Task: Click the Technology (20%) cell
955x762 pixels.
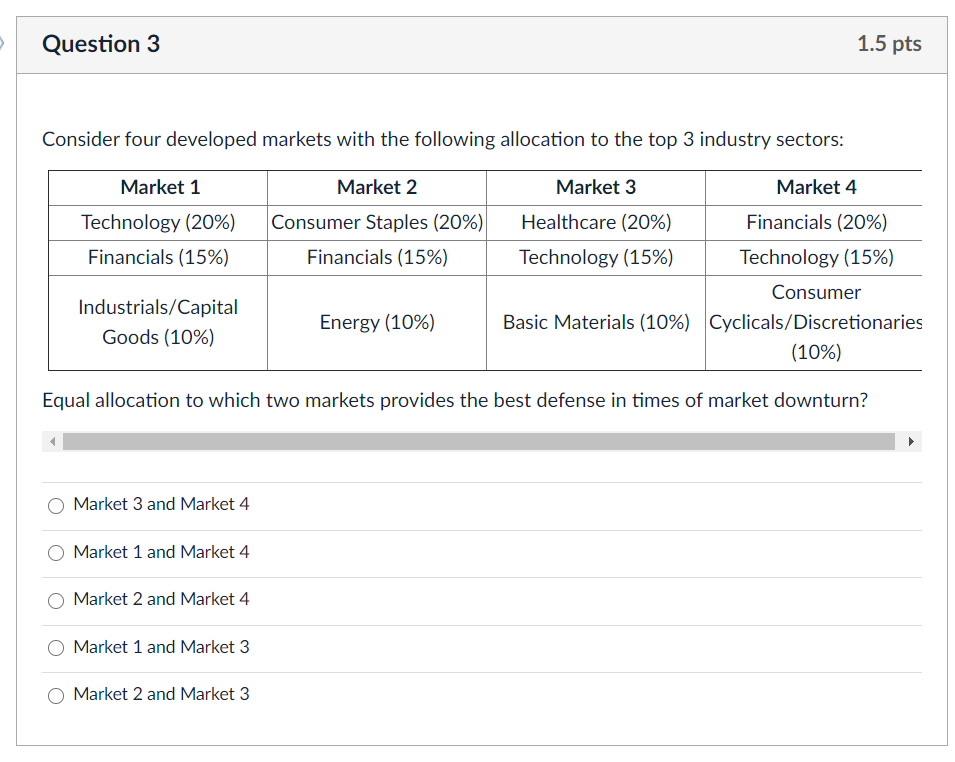Action: 158,223
